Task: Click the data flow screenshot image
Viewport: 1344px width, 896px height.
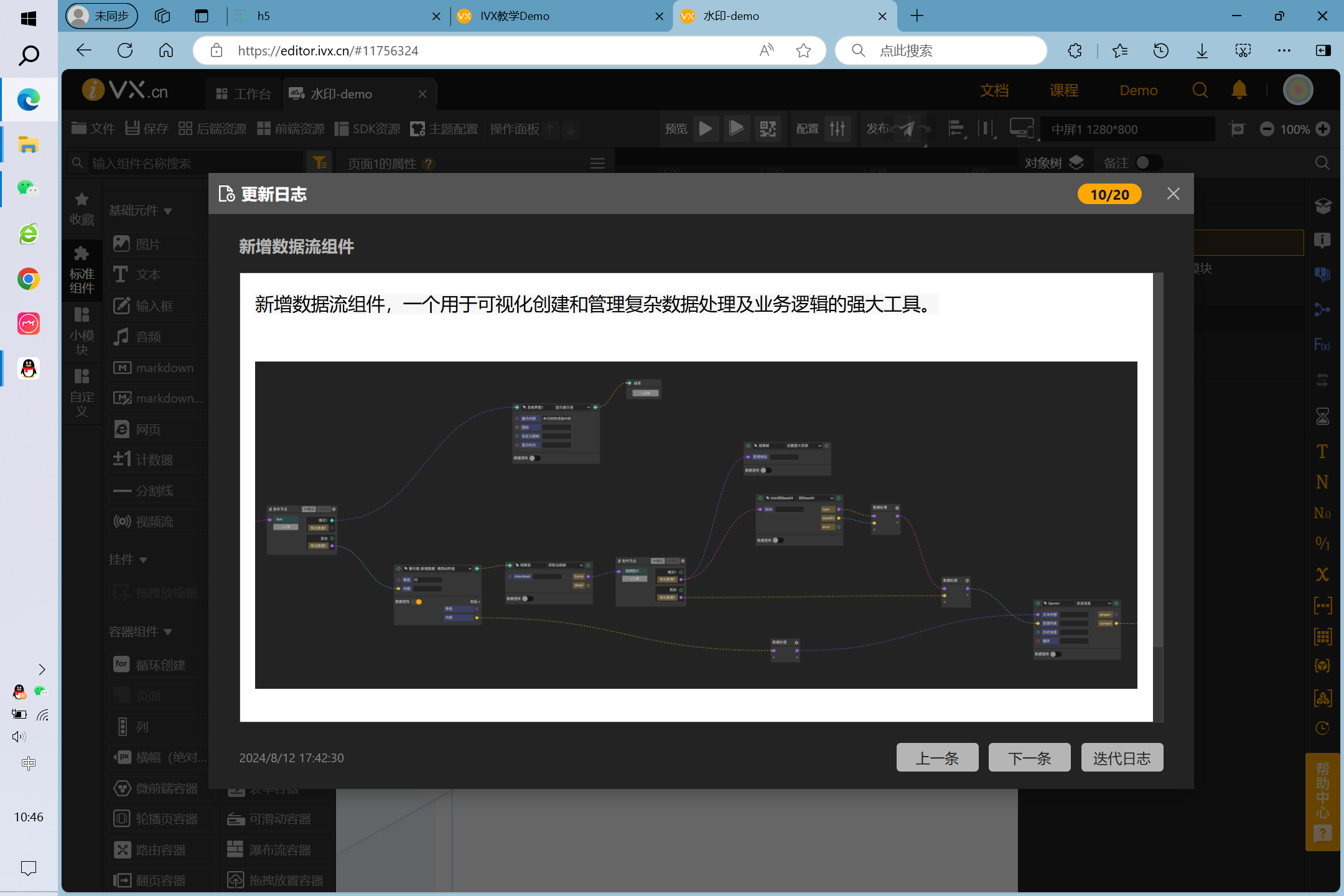Action: click(x=696, y=525)
